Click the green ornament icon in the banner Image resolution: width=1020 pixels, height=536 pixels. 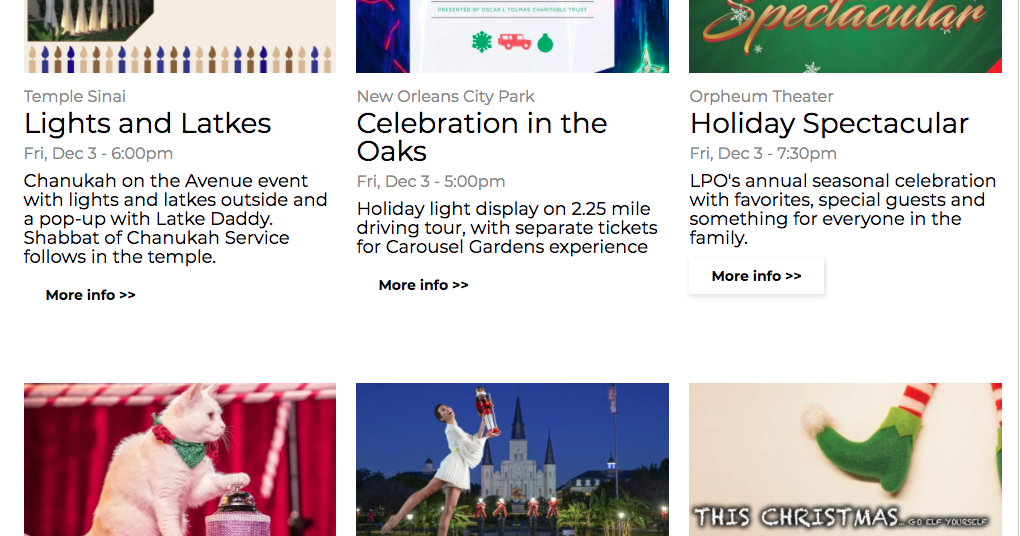(x=545, y=43)
